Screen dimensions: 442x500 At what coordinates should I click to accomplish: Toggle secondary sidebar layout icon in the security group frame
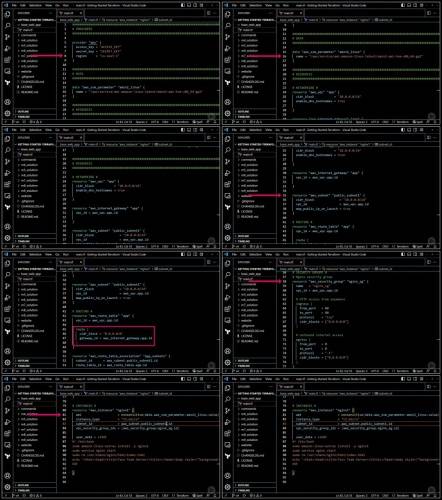tap(415, 254)
